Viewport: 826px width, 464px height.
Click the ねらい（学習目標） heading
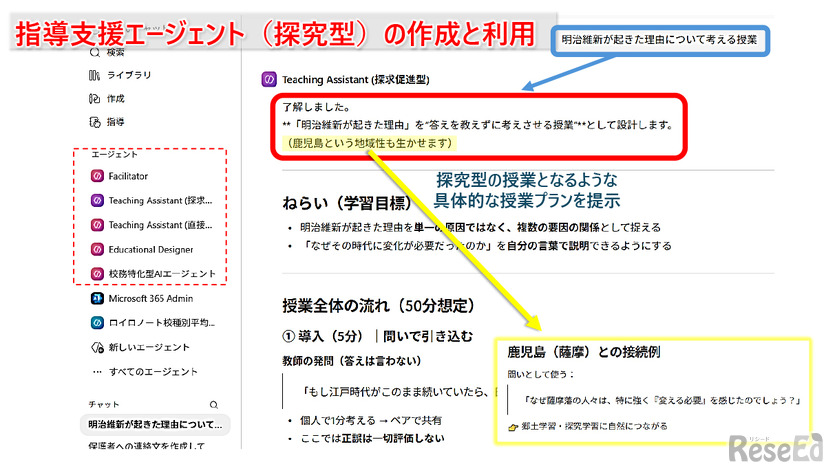click(347, 203)
